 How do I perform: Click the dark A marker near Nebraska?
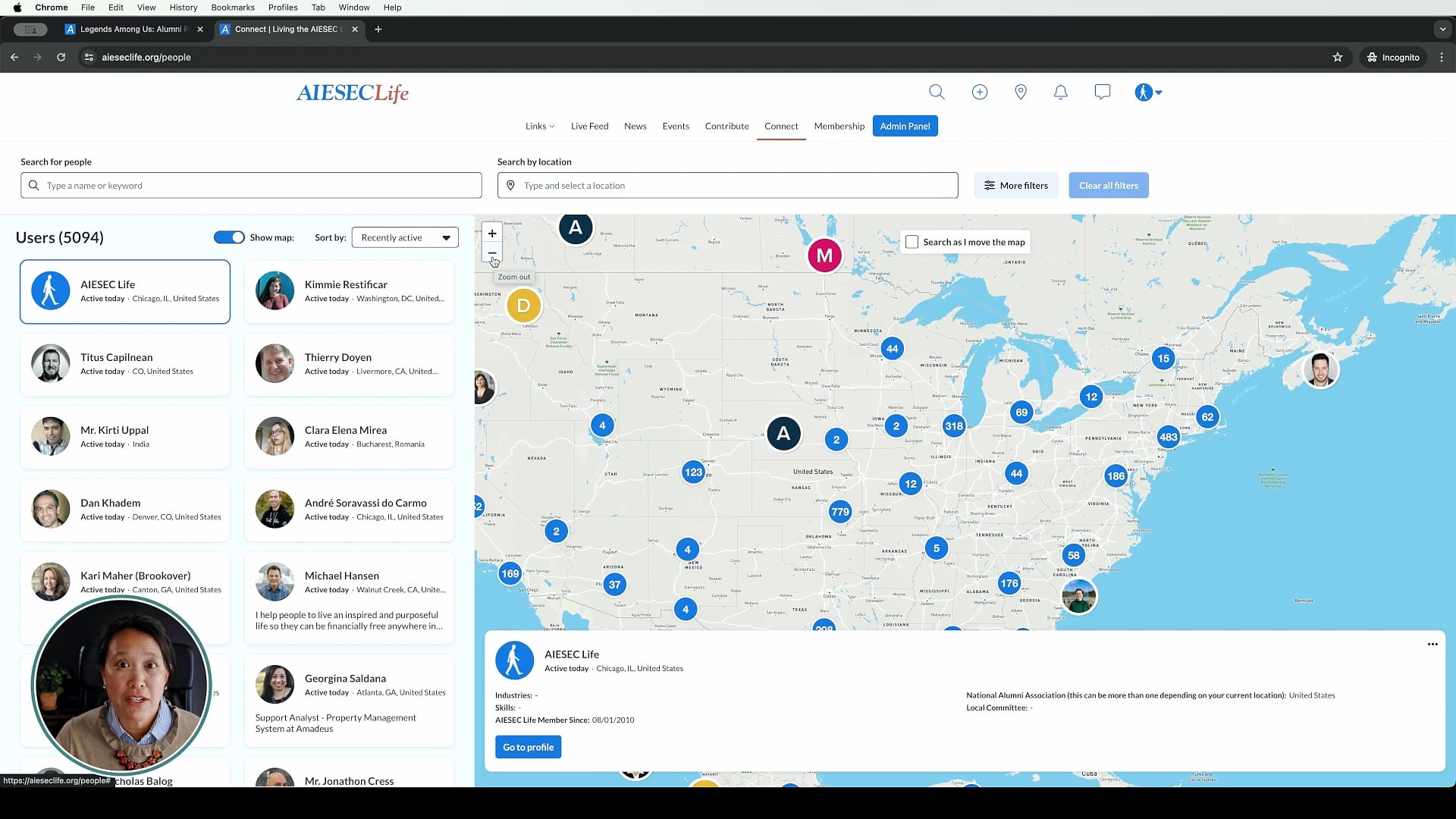(x=783, y=434)
